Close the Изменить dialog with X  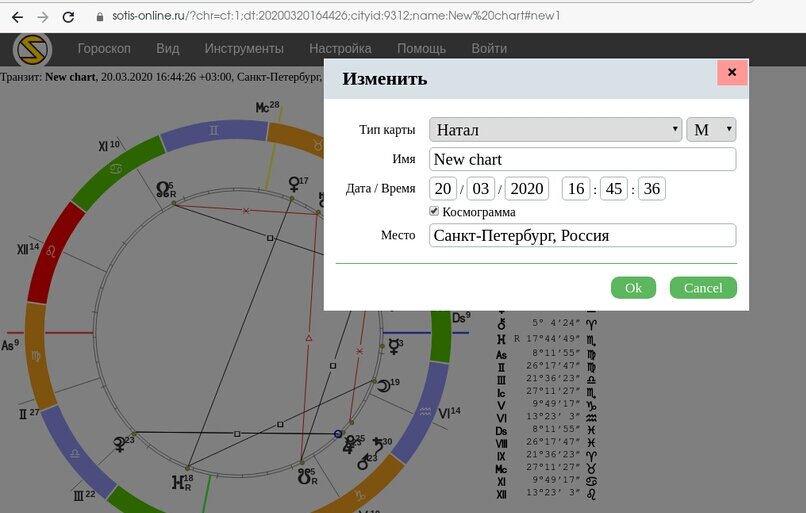coord(732,72)
